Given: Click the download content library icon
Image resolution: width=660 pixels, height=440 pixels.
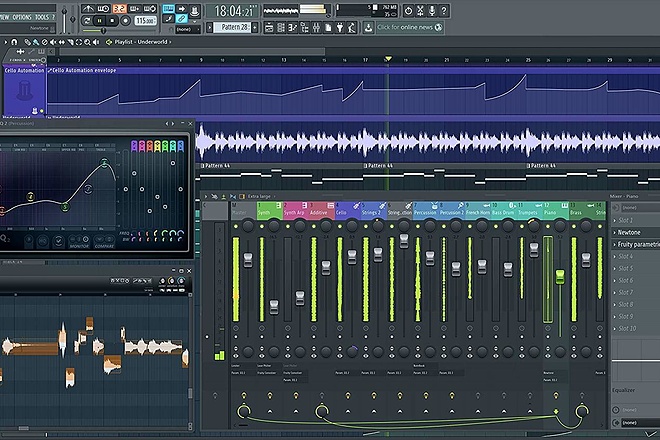Looking at the screenshot, I should 368,27.
